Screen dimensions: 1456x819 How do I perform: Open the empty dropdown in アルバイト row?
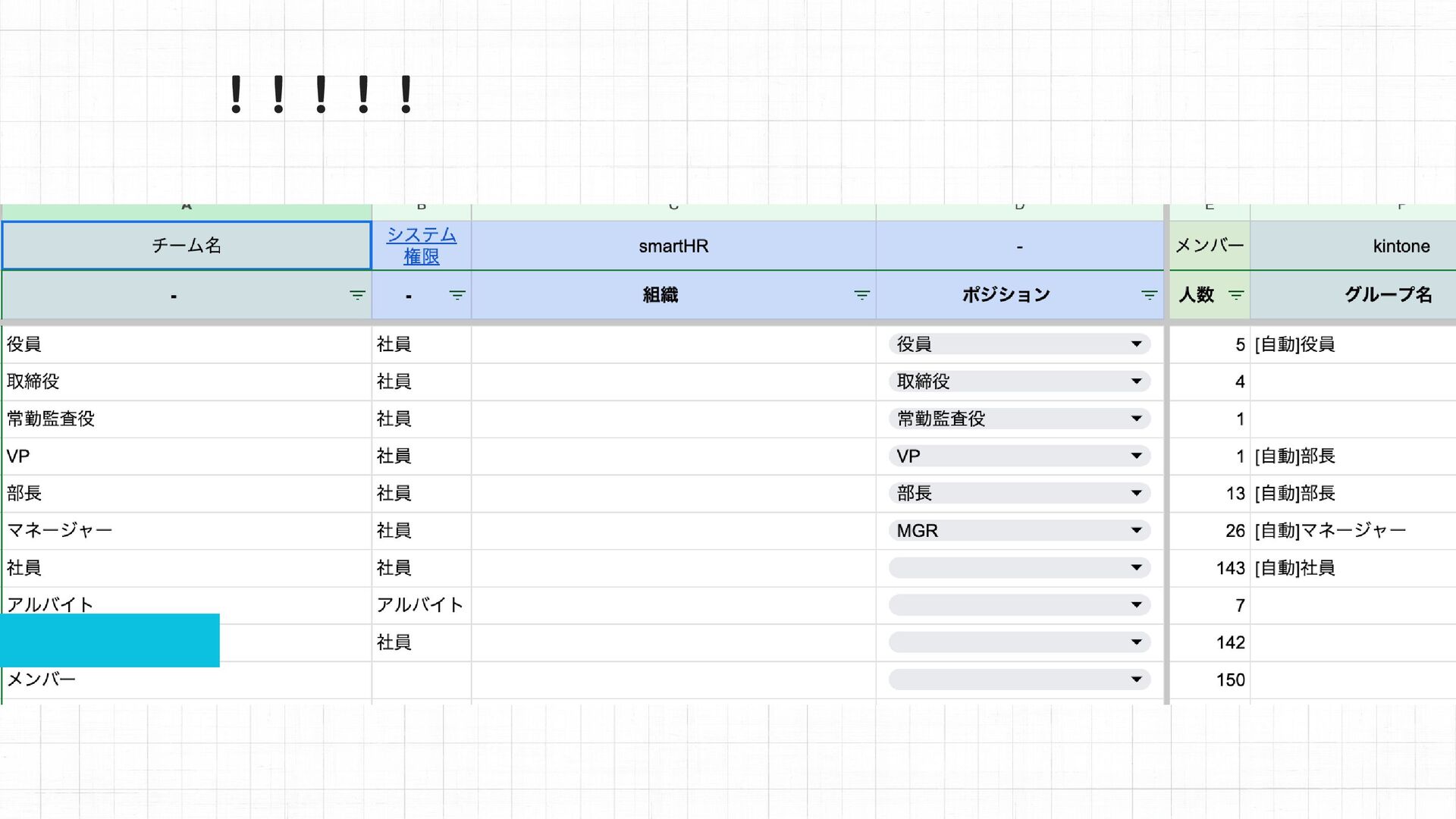pyautogui.click(x=1136, y=605)
